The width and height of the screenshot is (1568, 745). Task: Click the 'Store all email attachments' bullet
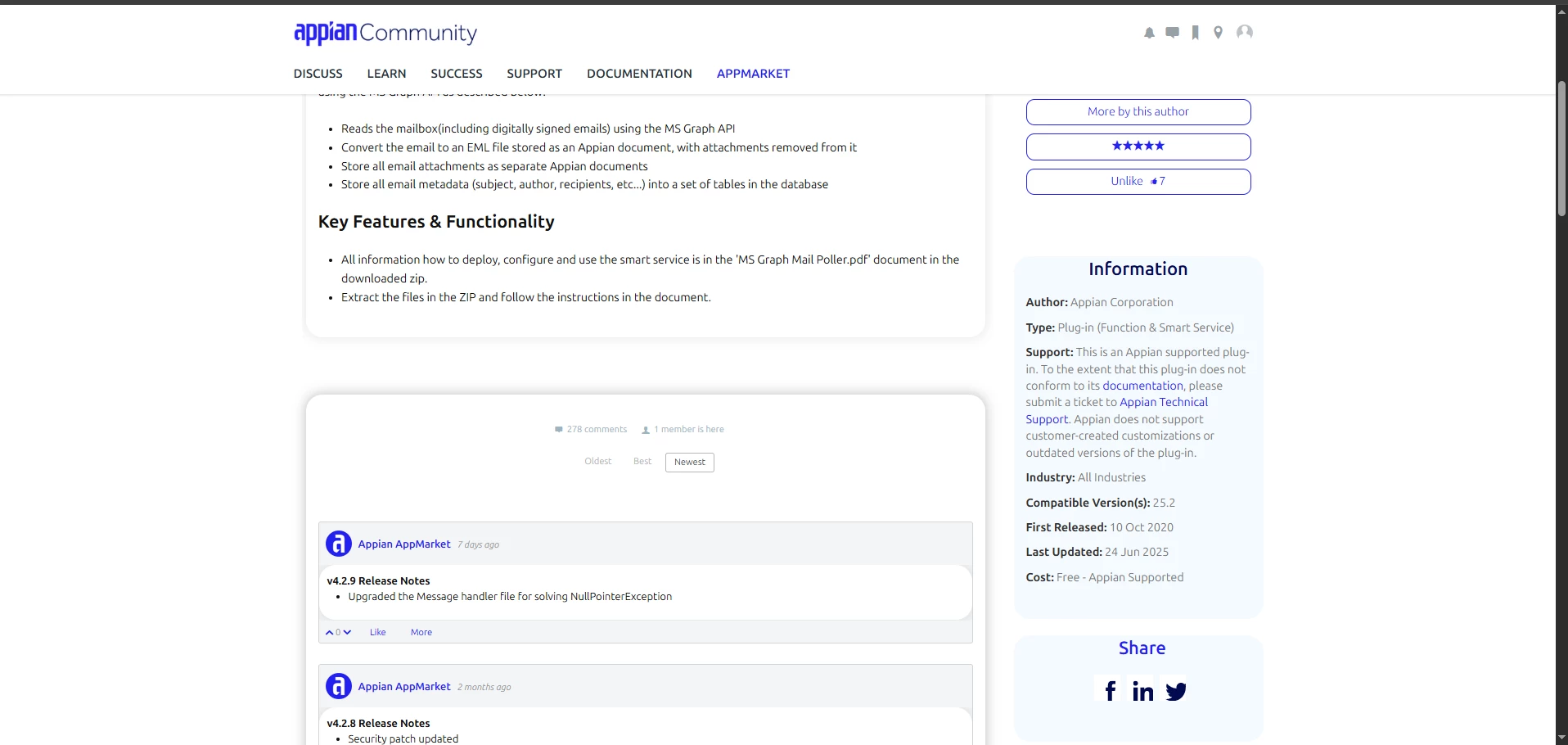tap(494, 166)
